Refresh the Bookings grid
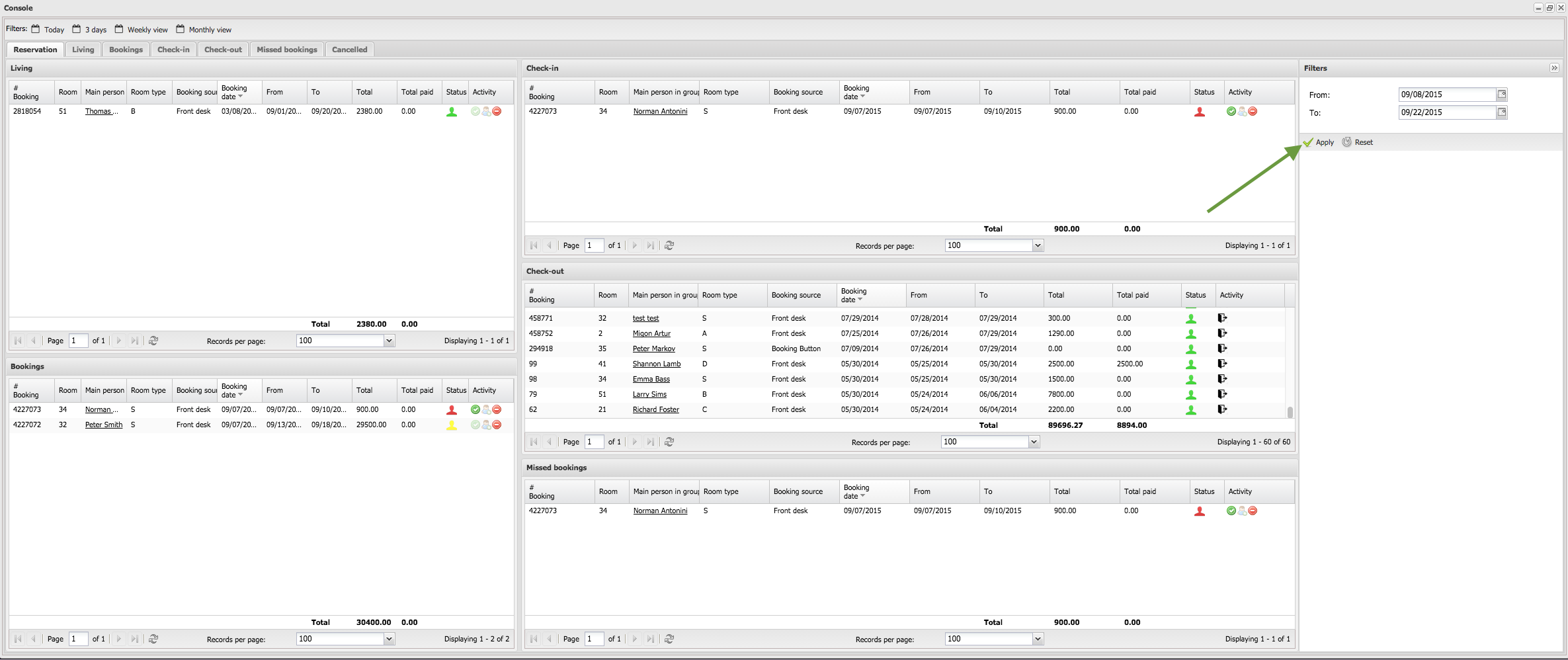 pos(153,639)
